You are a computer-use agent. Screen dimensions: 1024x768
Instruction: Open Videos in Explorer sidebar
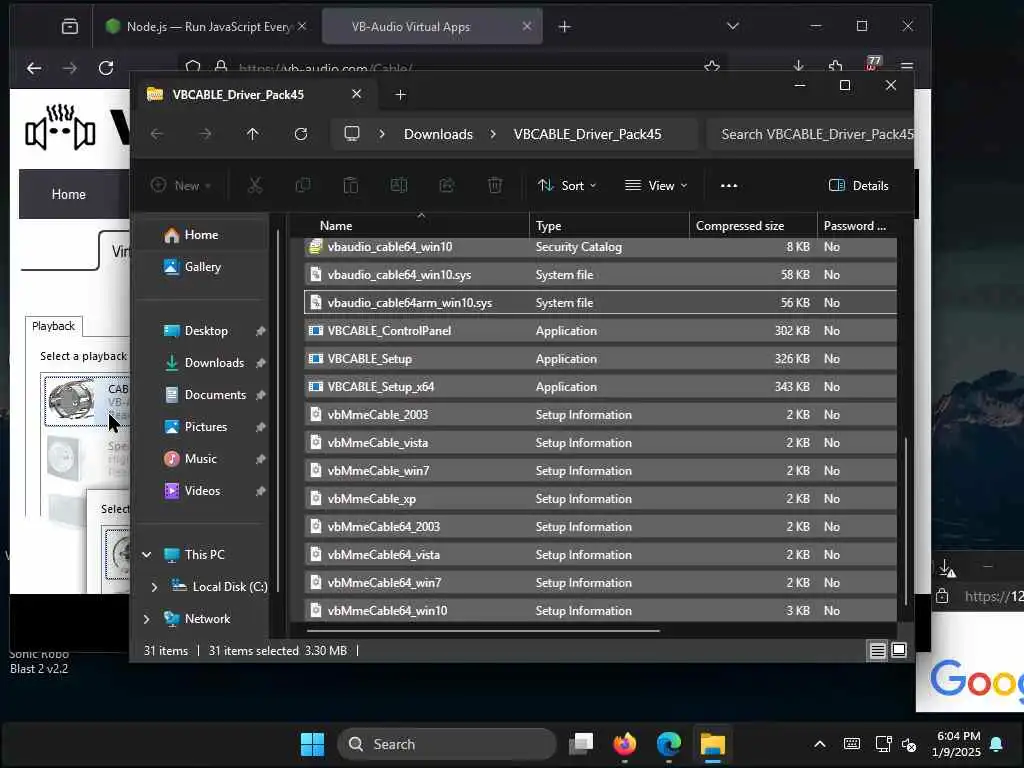click(202, 490)
